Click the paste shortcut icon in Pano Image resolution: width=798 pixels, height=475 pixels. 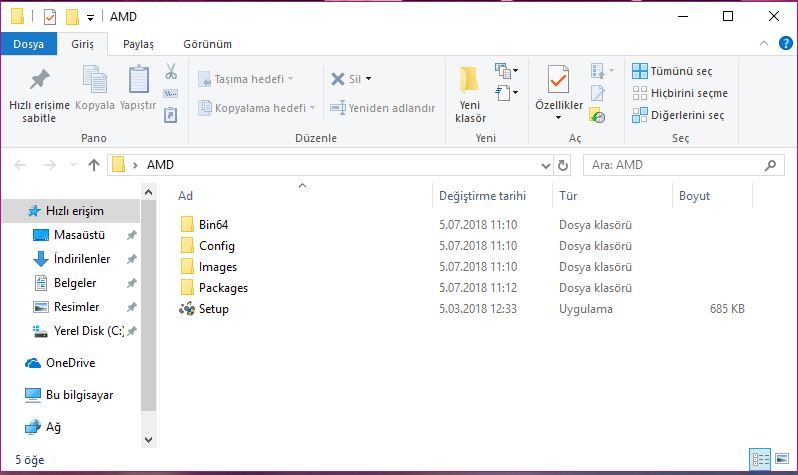click(x=170, y=115)
